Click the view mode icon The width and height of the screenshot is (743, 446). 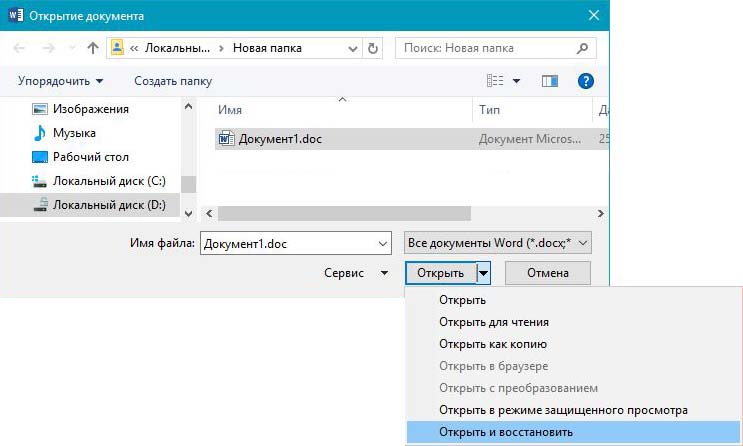(495, 81)
